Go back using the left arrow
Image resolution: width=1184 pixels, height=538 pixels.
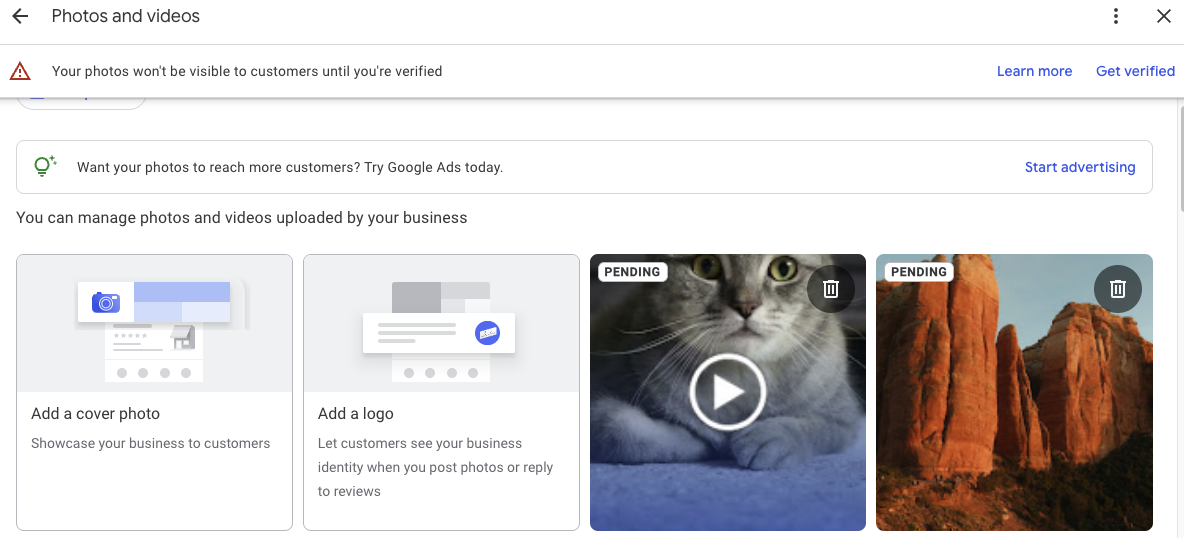(20, 17)
